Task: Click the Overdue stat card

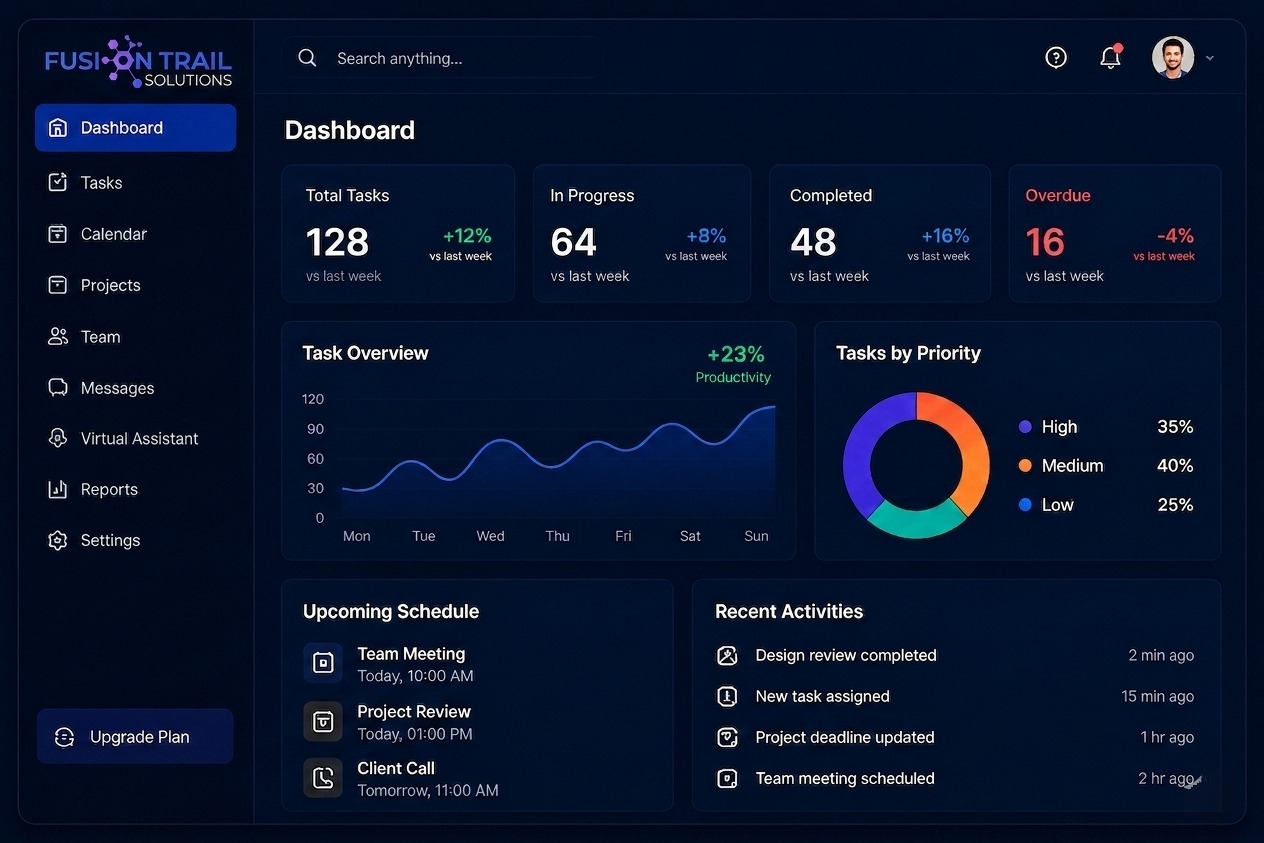Action: pyautogui.click(x=1115, y=233)
